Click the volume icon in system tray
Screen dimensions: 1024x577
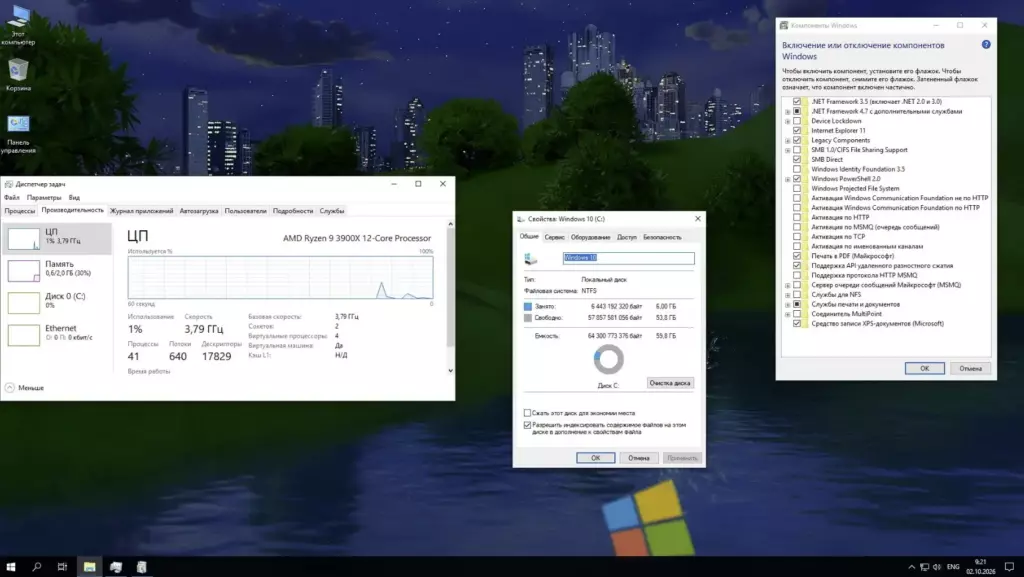coord(937,567)
